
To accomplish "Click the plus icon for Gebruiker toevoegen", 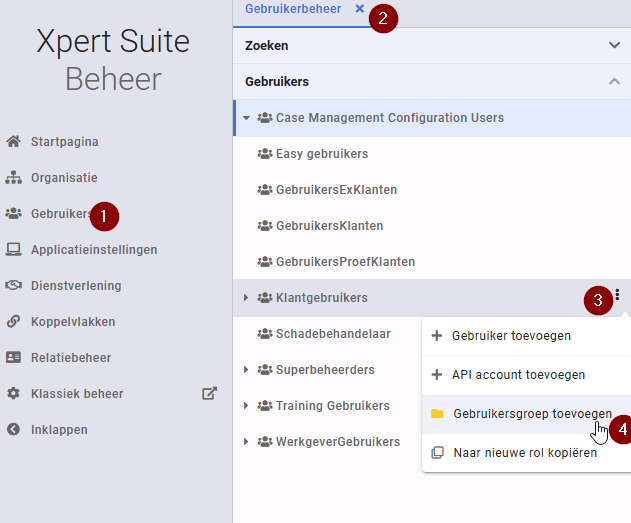I will point(437,336).
